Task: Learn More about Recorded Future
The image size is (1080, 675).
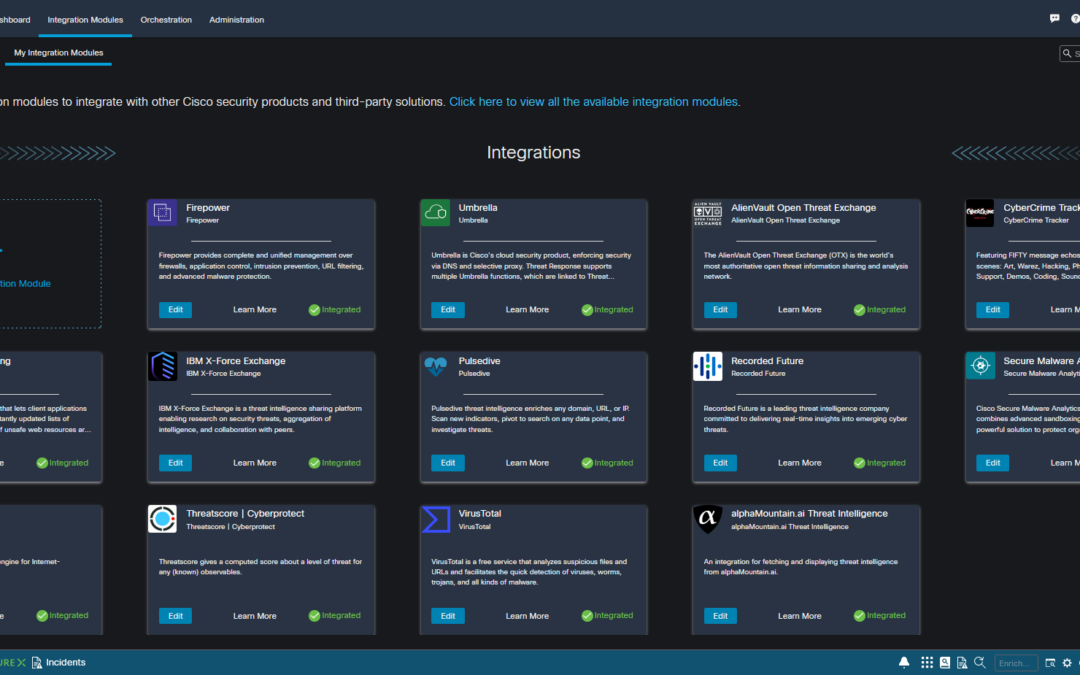Action: [800, 463]
